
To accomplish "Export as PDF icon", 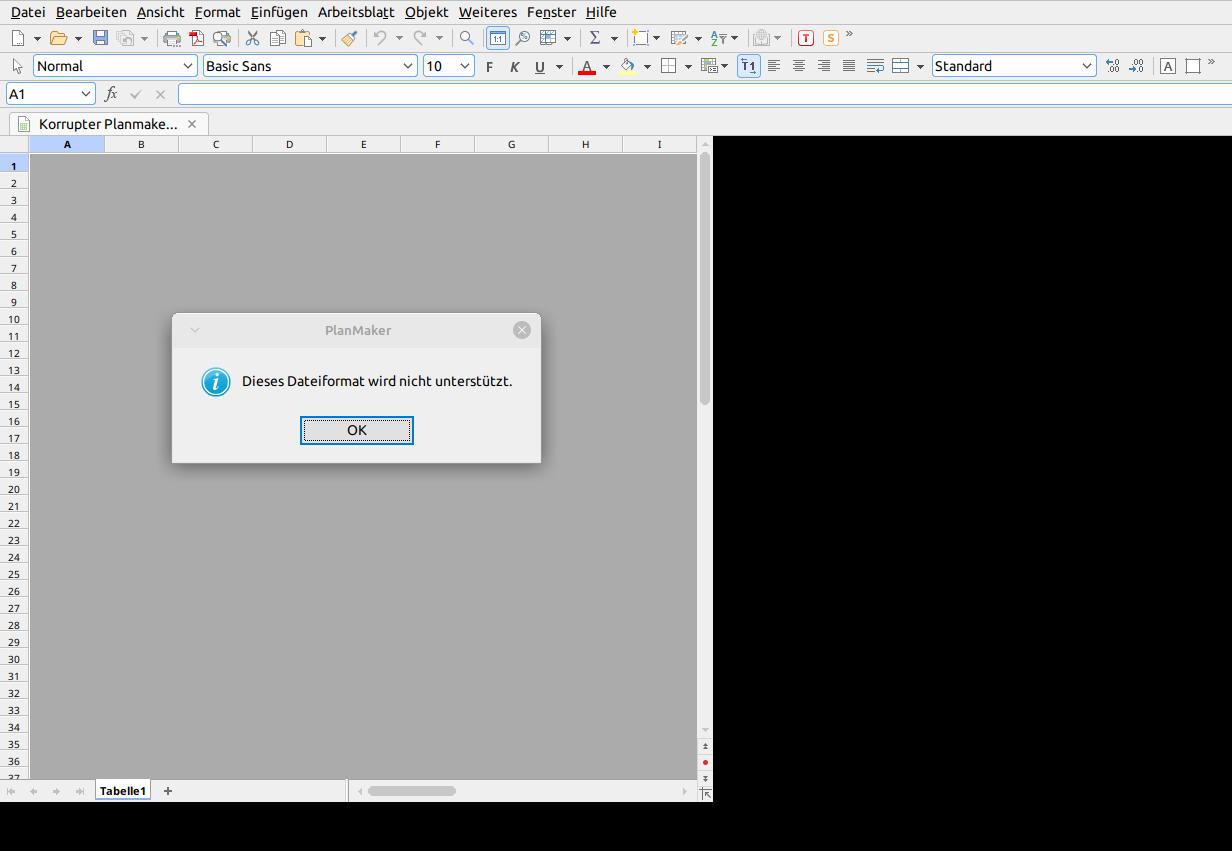I will pyautogui.click(x=197, y=38).
